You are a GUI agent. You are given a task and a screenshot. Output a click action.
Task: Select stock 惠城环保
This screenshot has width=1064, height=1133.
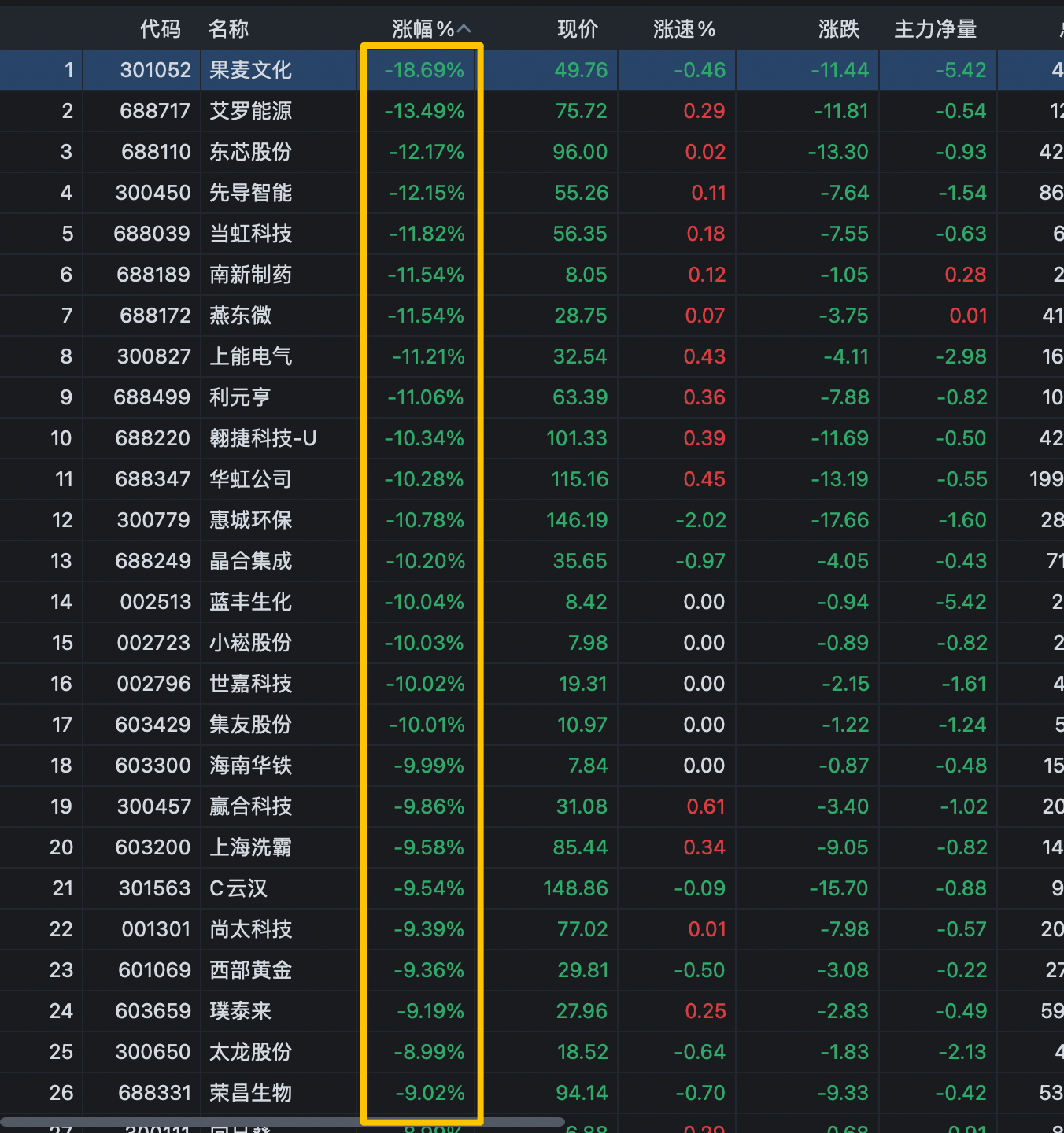coord(250,520)
